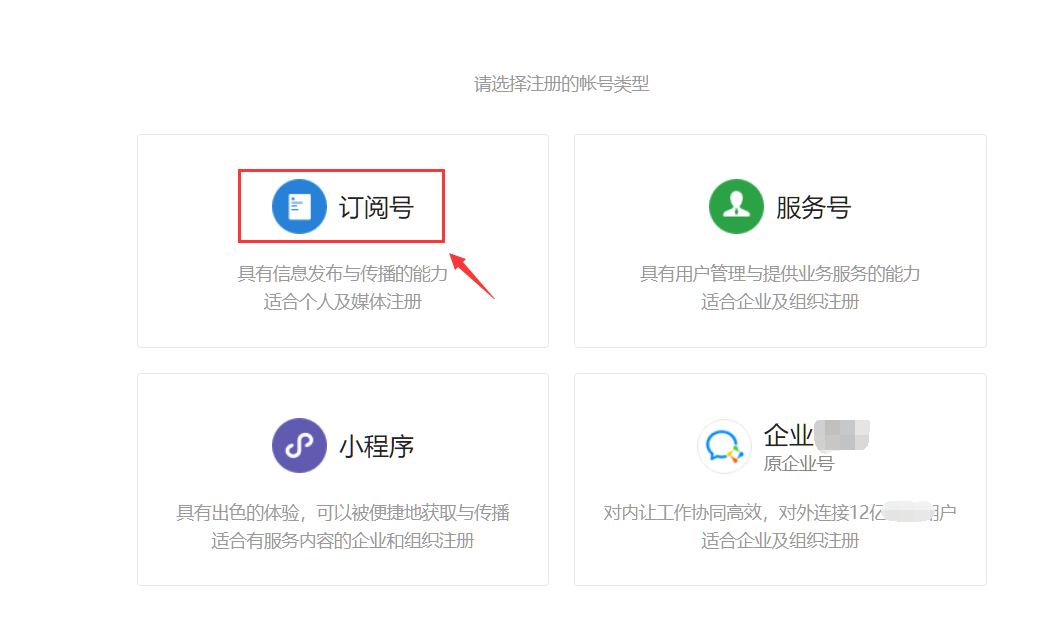Click text 具有用户管理与提供业务服务的能力
This screenshot has height=628, width=1054.
[x=780, y=274]
